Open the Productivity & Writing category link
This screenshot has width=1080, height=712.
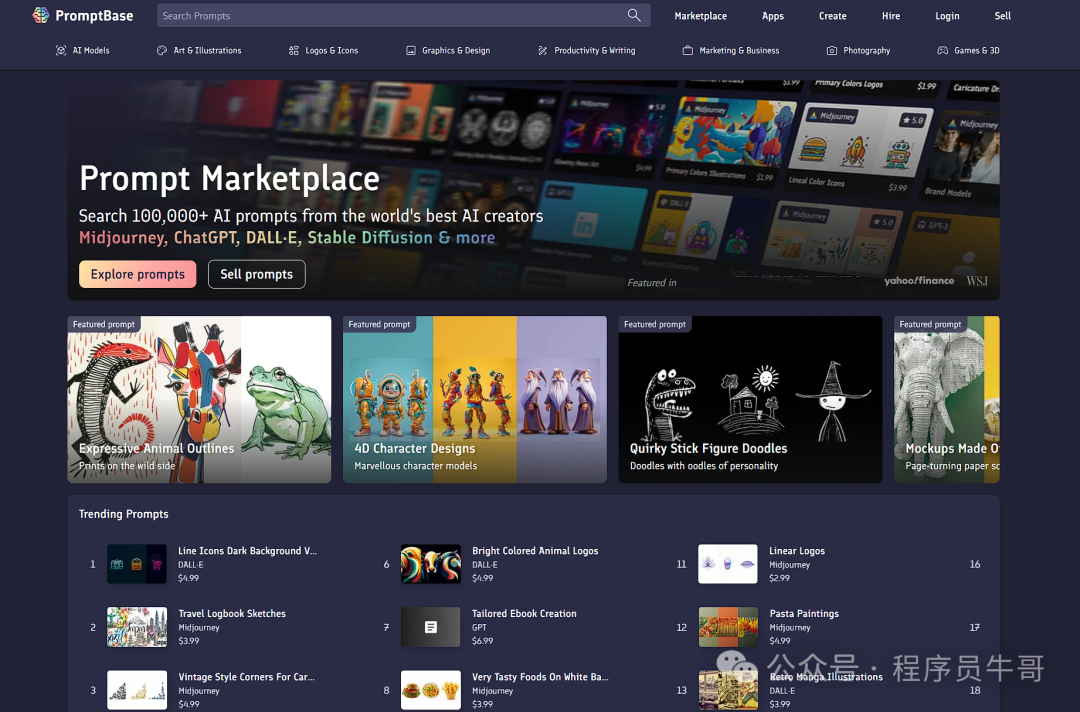(594, 50)
